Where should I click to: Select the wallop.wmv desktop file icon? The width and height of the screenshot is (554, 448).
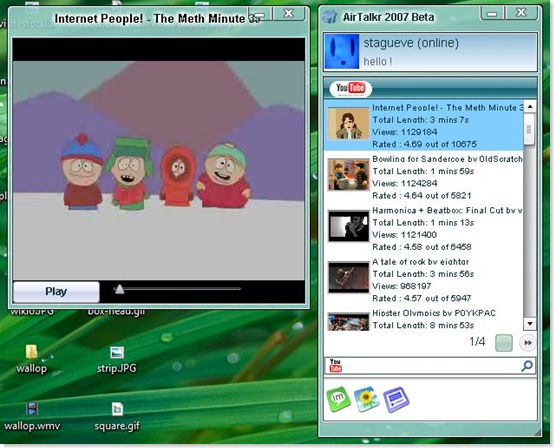(32, 417)
